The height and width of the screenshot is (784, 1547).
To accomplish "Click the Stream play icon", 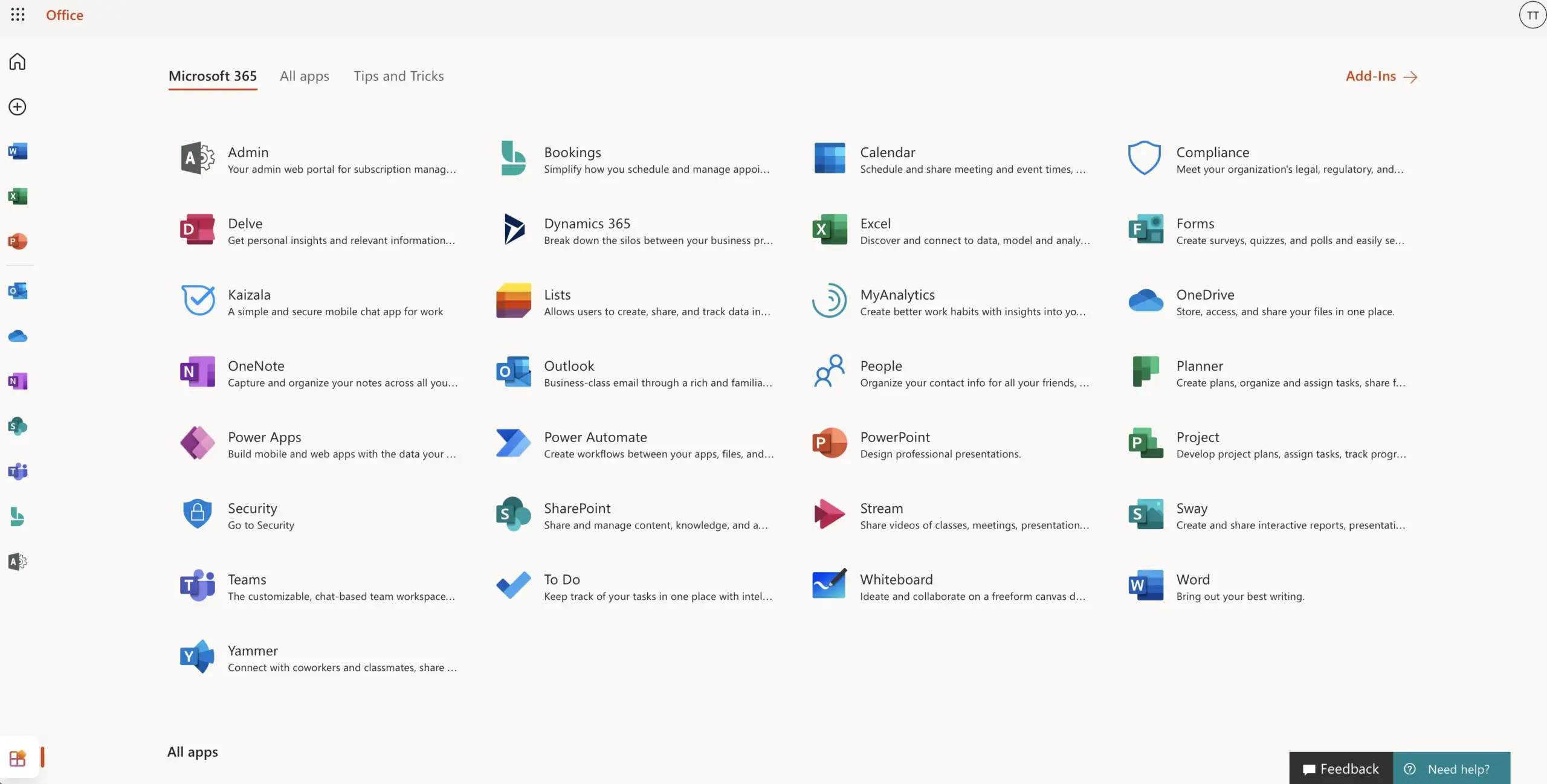I will click(x=830, y=513).
